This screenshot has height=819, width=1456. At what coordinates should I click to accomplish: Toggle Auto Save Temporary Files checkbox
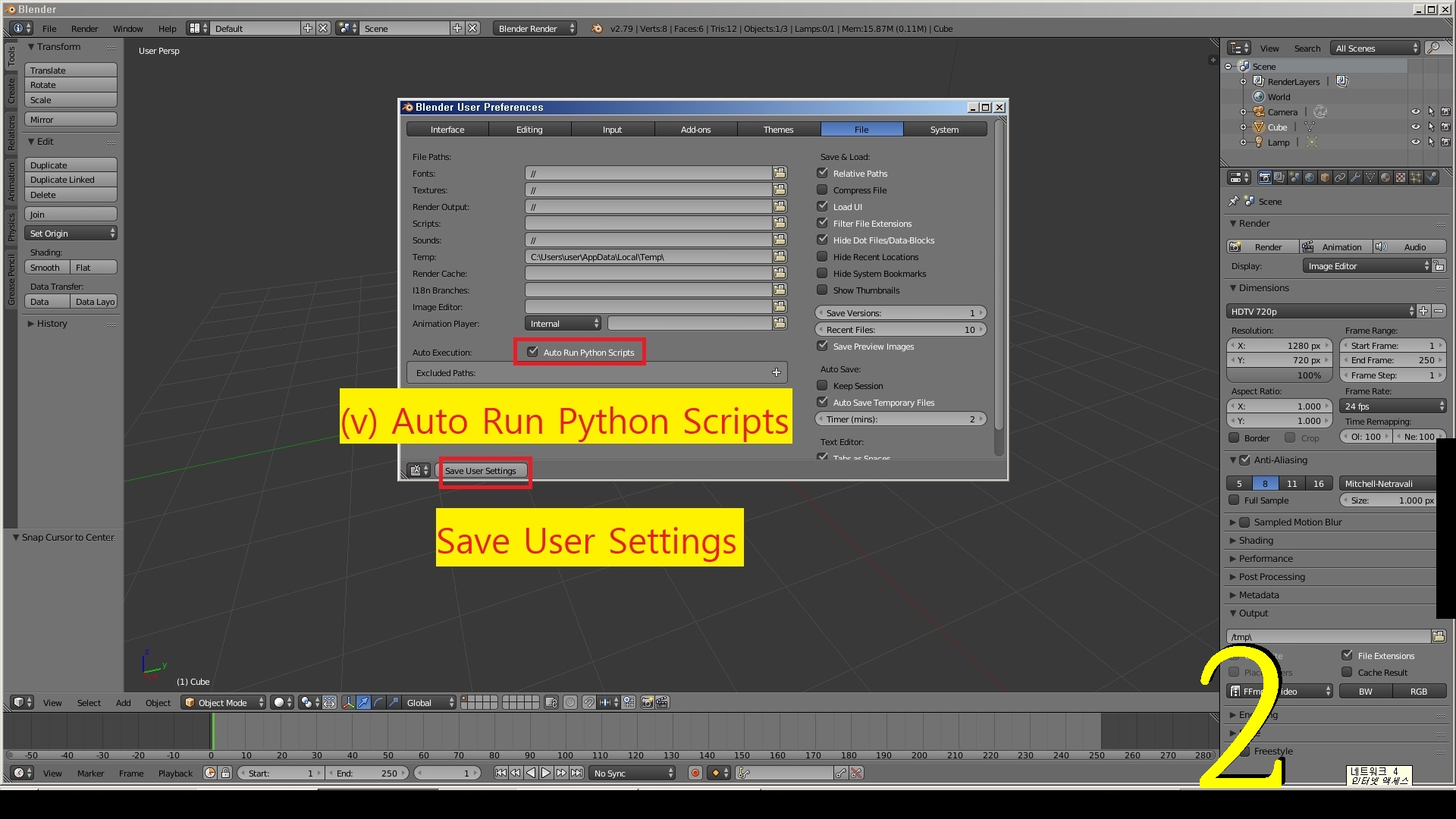point(822,402)
